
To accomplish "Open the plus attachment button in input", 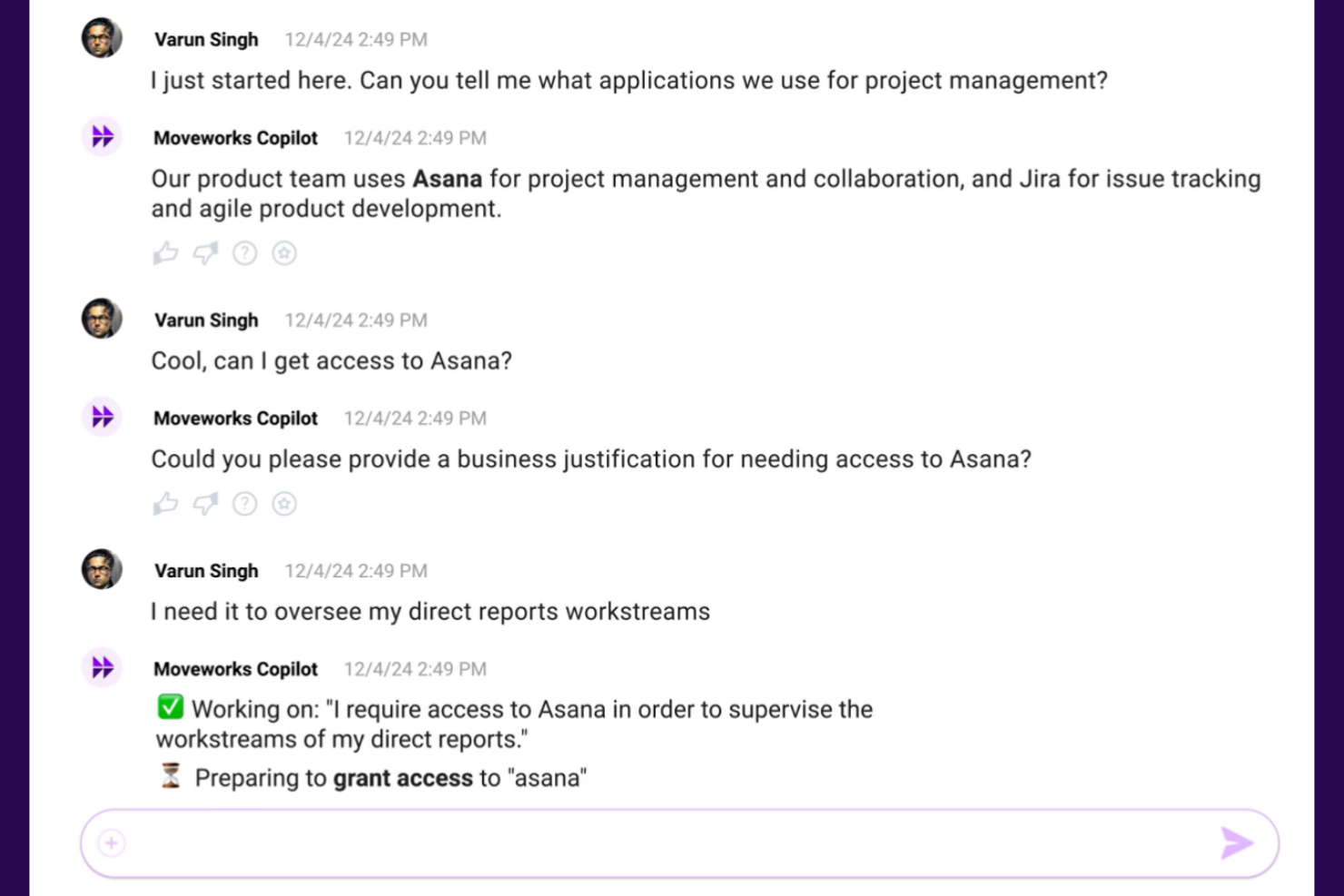I will tap(112, 843).
